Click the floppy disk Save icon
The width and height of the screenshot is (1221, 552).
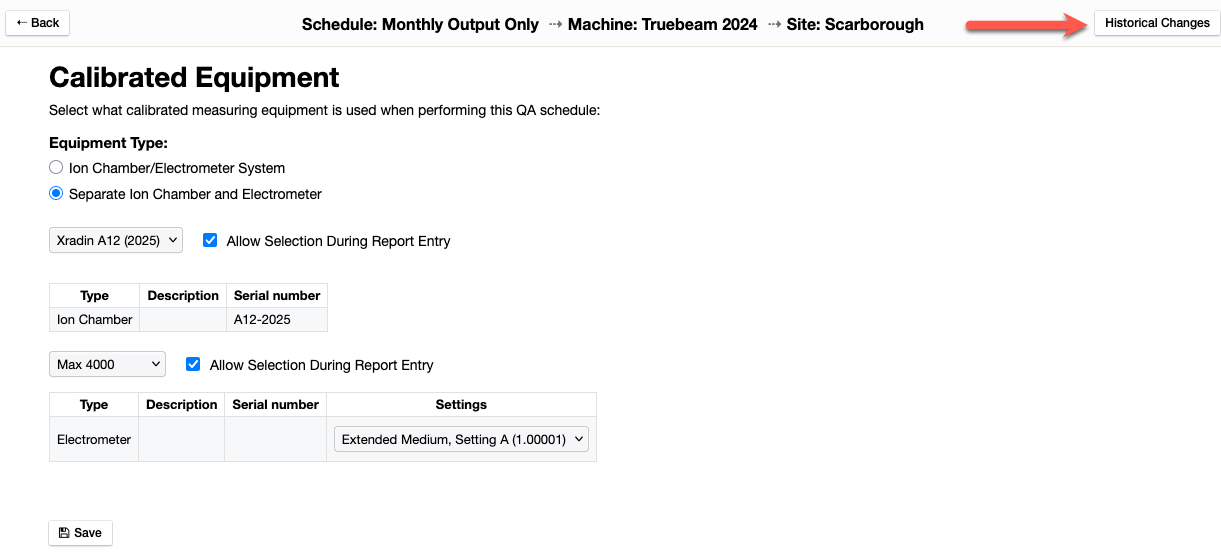pyautogui.click(x=65, y=533)
